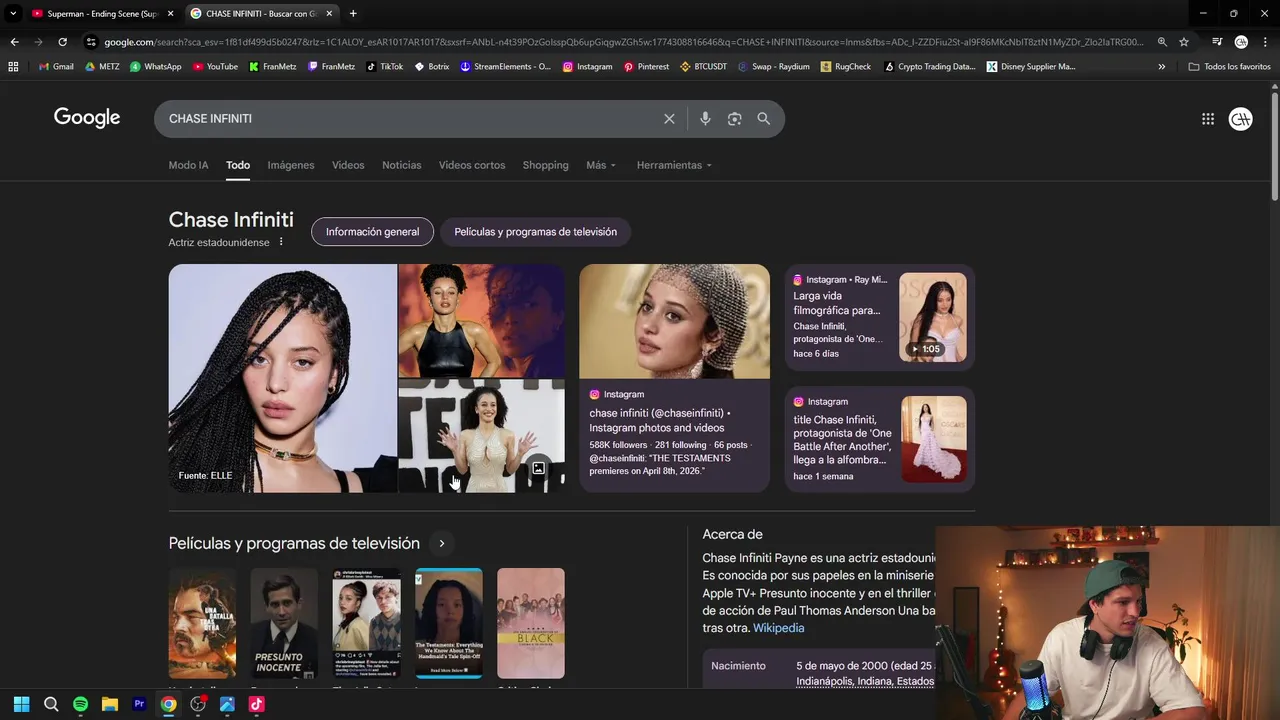Image resolution: width=1280 pixels, height=720 pixels.
Task: Open the Crypto Trading Data bookmark
Action: point(930,66)
